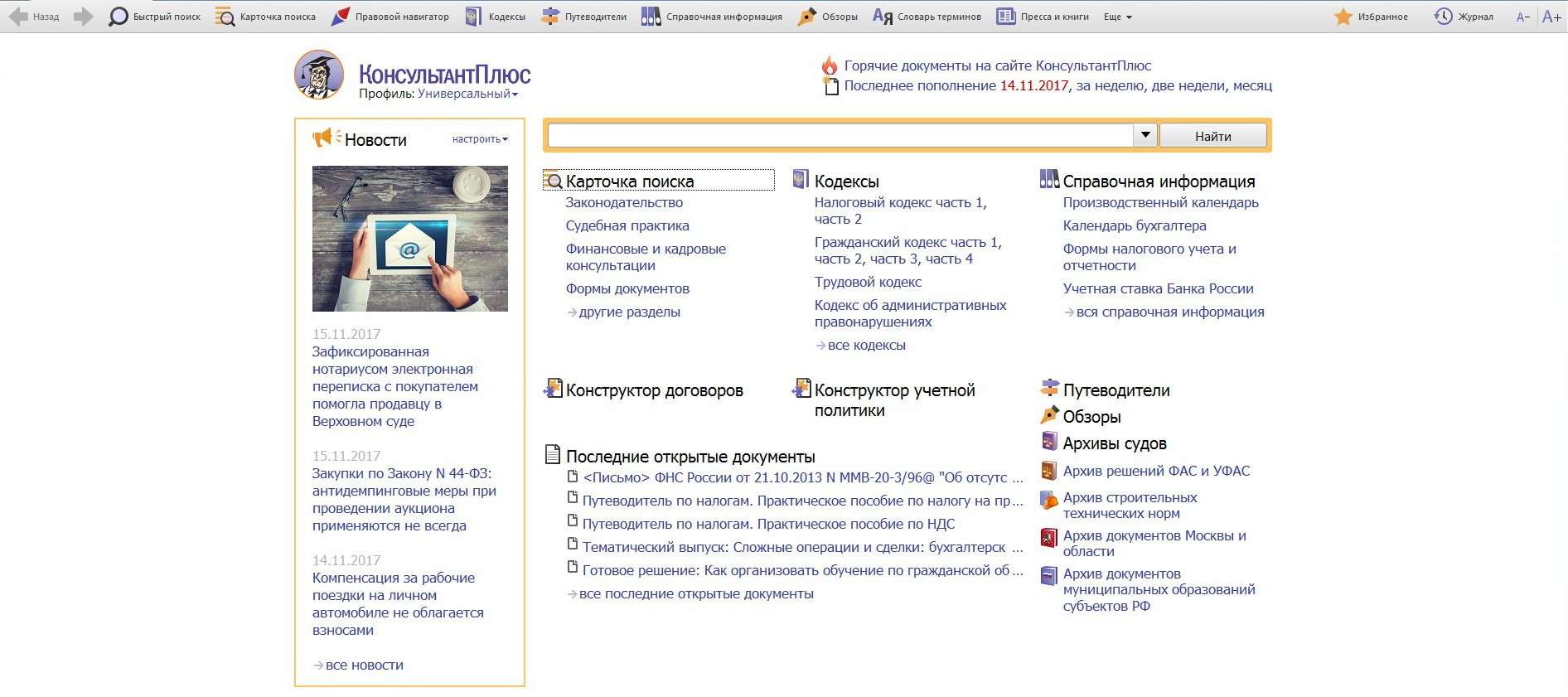
Task: Open the 'две недели' update link
Action: (1188, 85)
